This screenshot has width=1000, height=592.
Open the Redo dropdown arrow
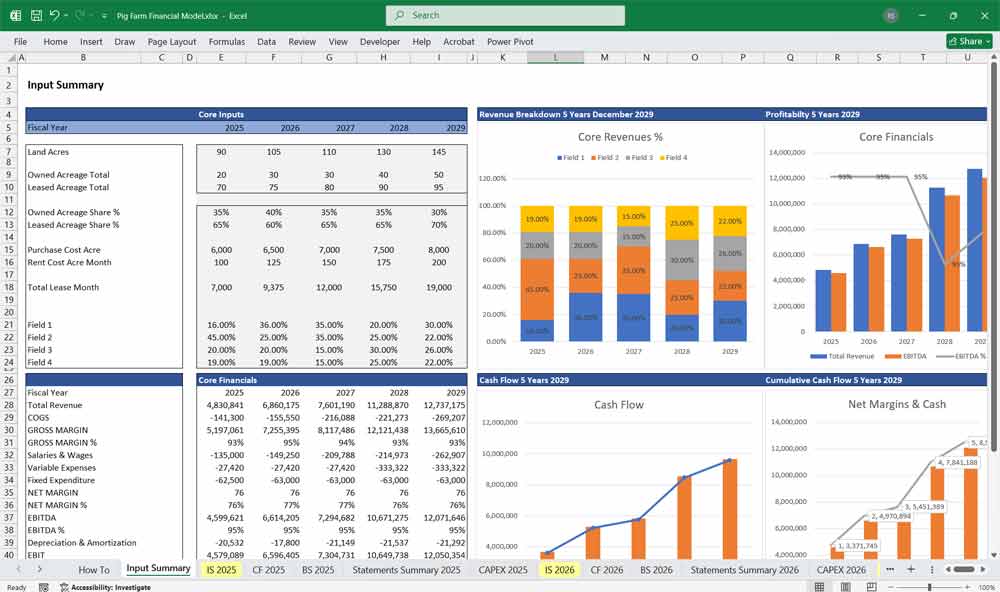point(91,15)
